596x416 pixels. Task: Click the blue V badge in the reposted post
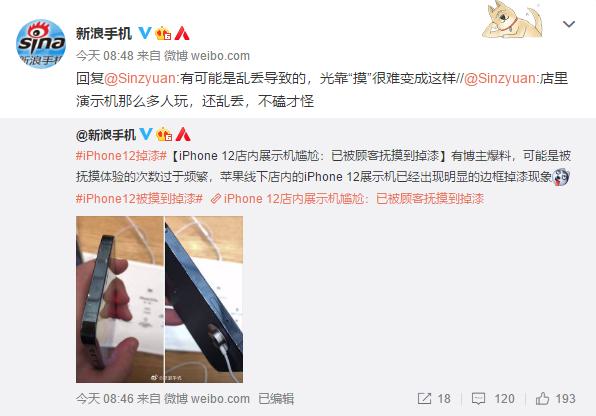click(146, 134)
